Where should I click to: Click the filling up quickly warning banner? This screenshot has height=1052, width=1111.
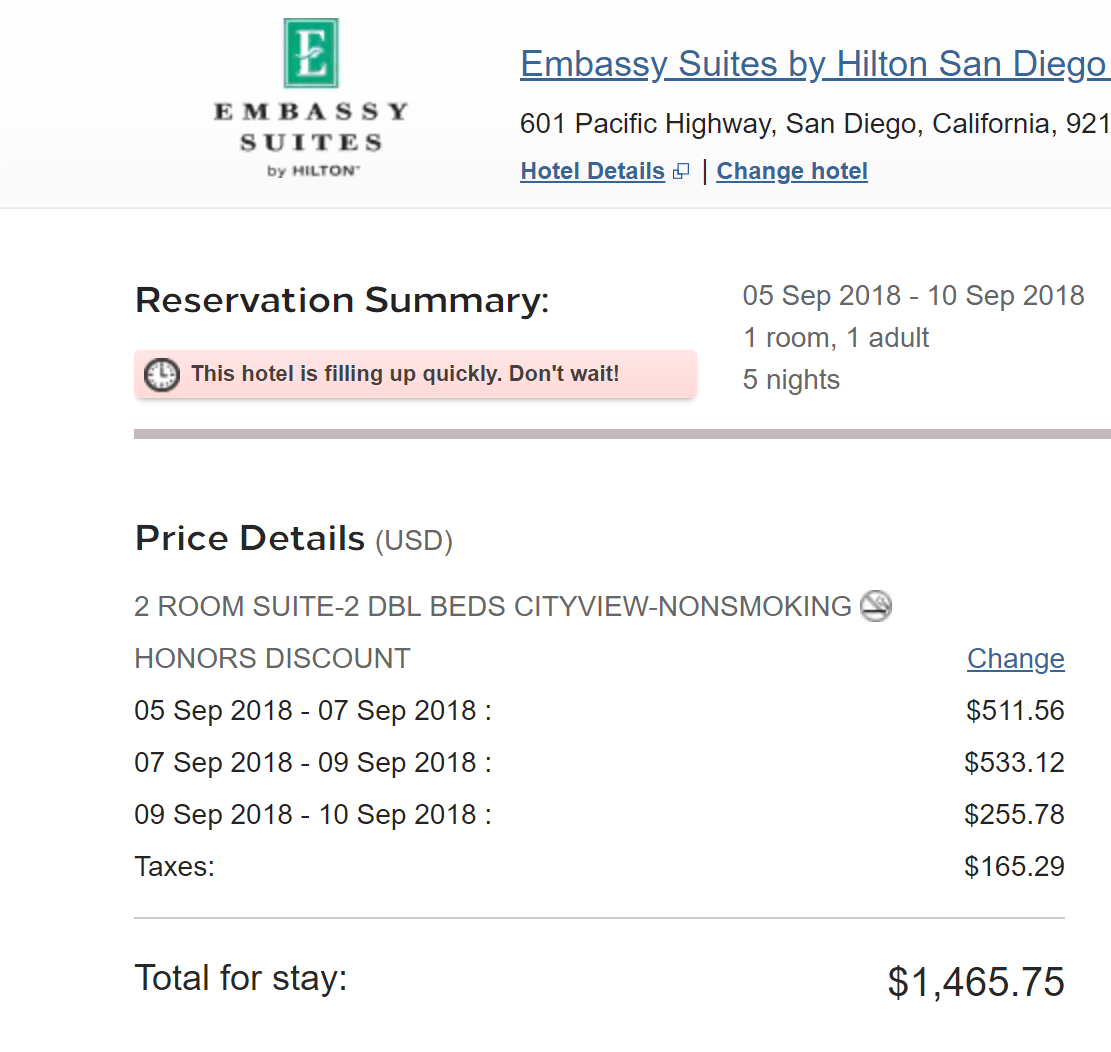coord(416,373)
